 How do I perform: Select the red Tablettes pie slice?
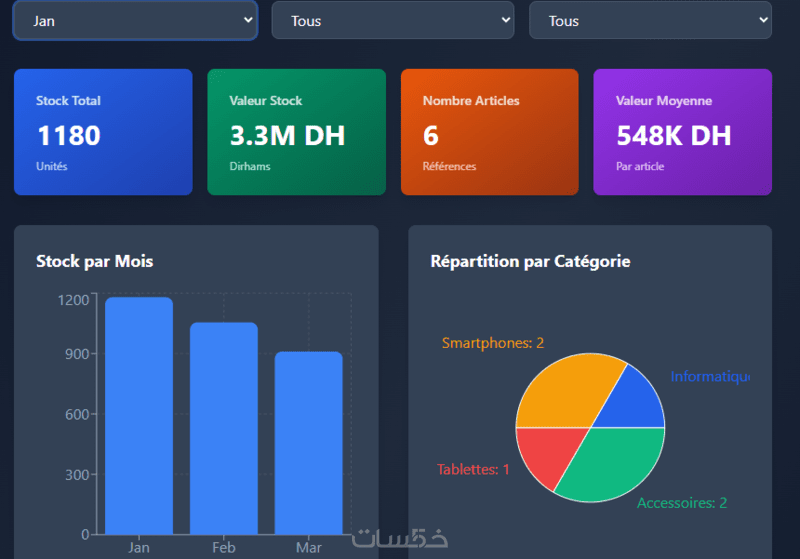pos(546,451)
